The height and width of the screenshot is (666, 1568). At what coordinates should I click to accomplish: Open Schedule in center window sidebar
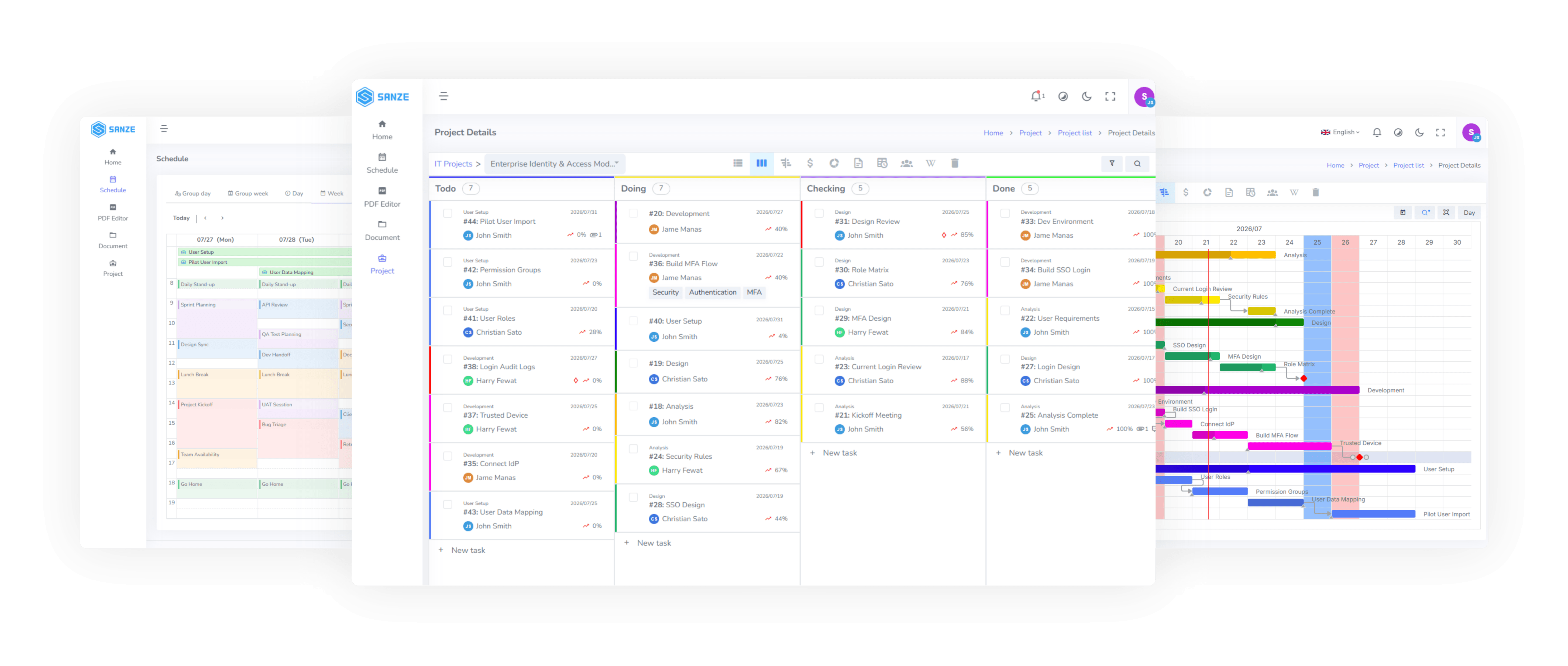382,163
